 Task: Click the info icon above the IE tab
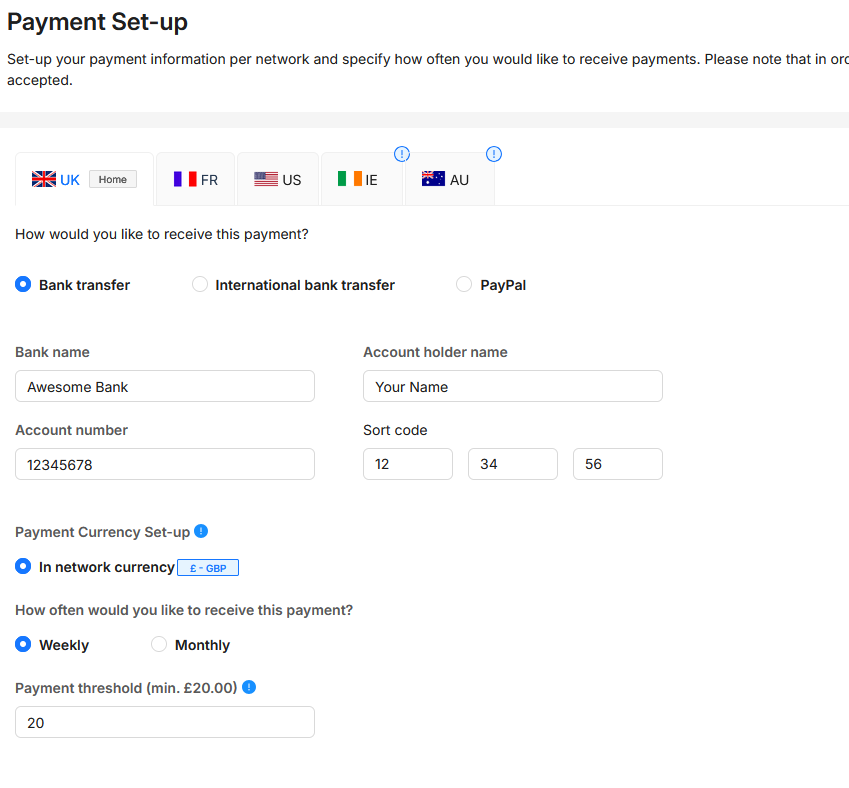402,154
